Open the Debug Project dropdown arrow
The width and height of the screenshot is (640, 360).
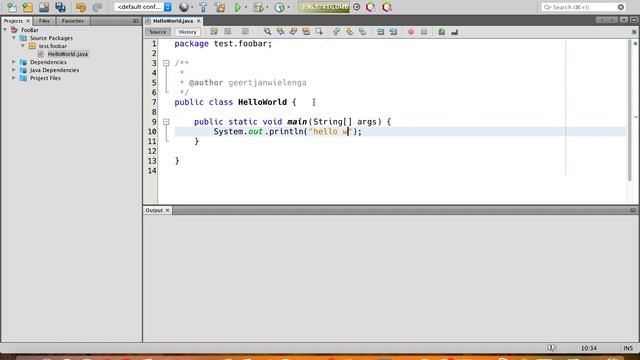point(267,7)
